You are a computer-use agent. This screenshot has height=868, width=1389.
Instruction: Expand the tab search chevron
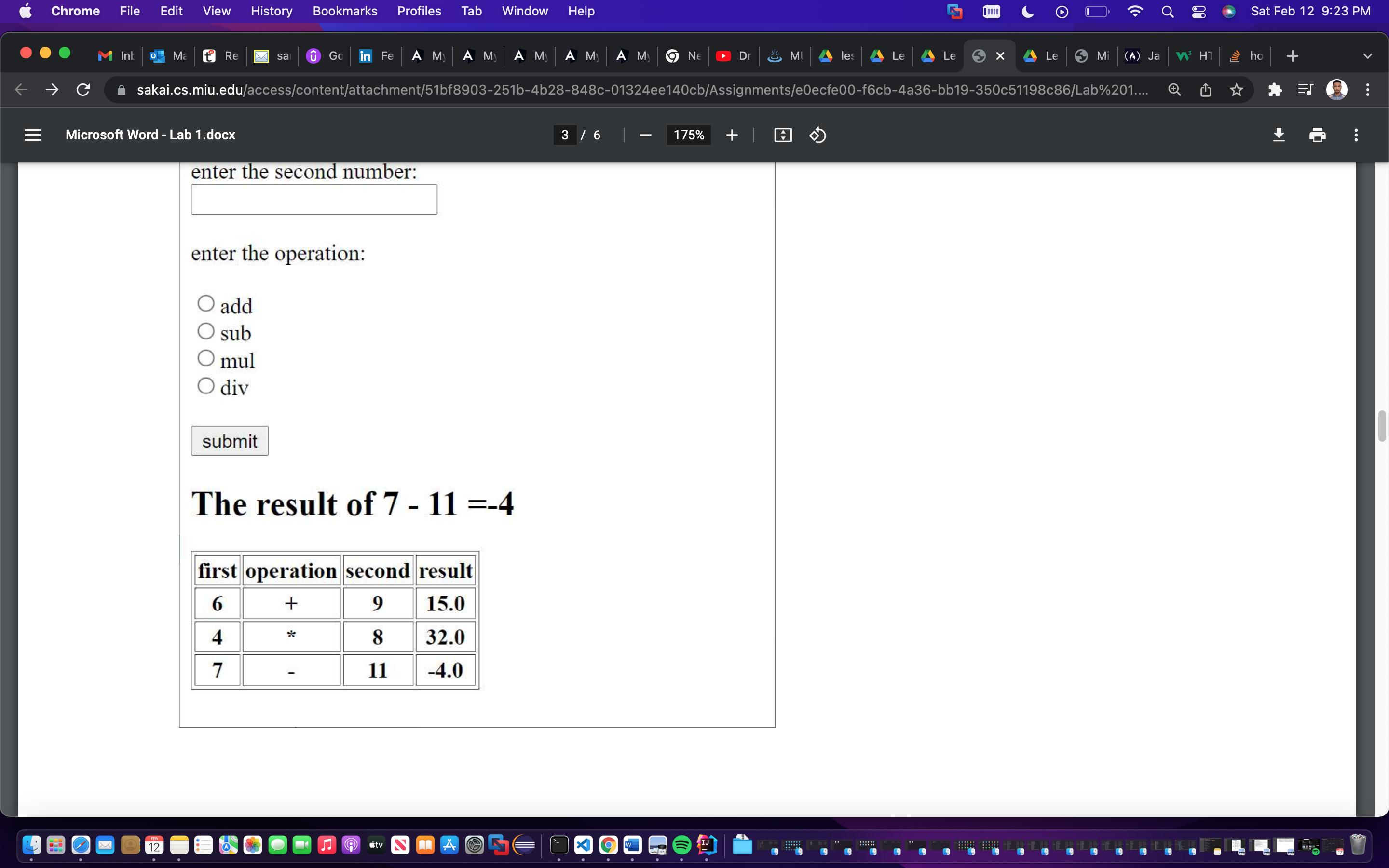point(1367,55)
